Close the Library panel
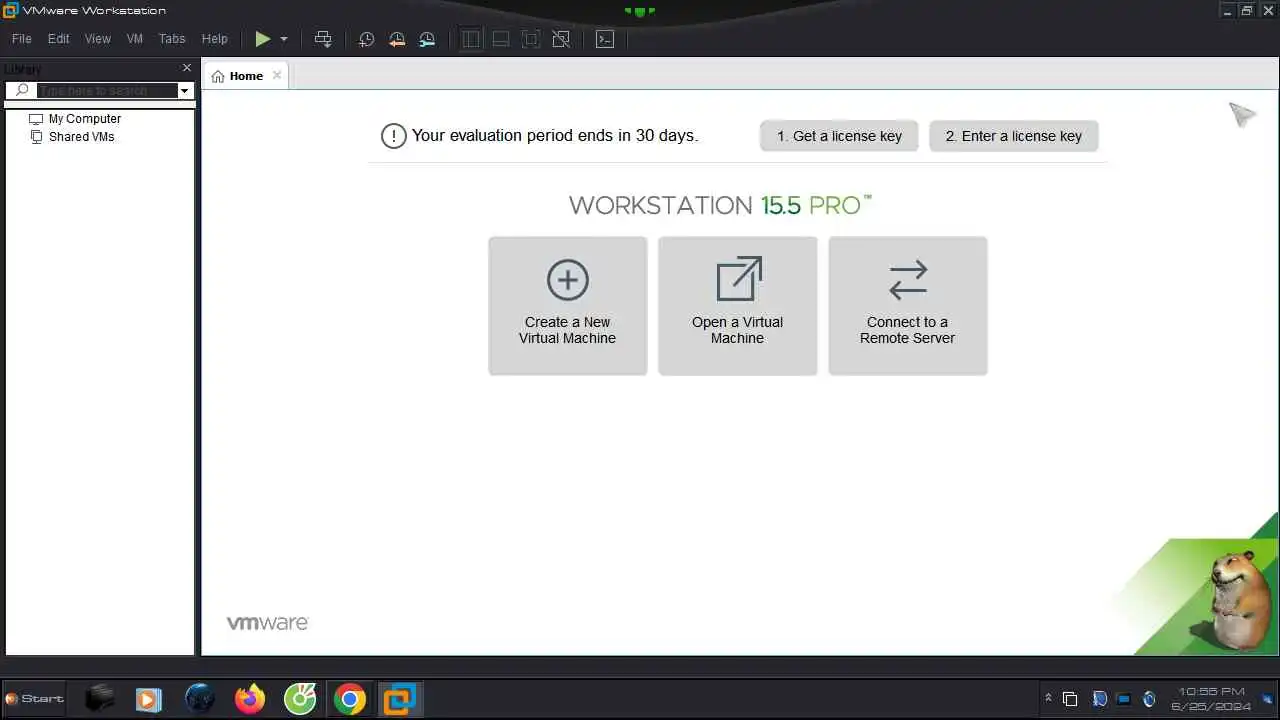This screenshot has height=720, width=1280. (186, 68)
